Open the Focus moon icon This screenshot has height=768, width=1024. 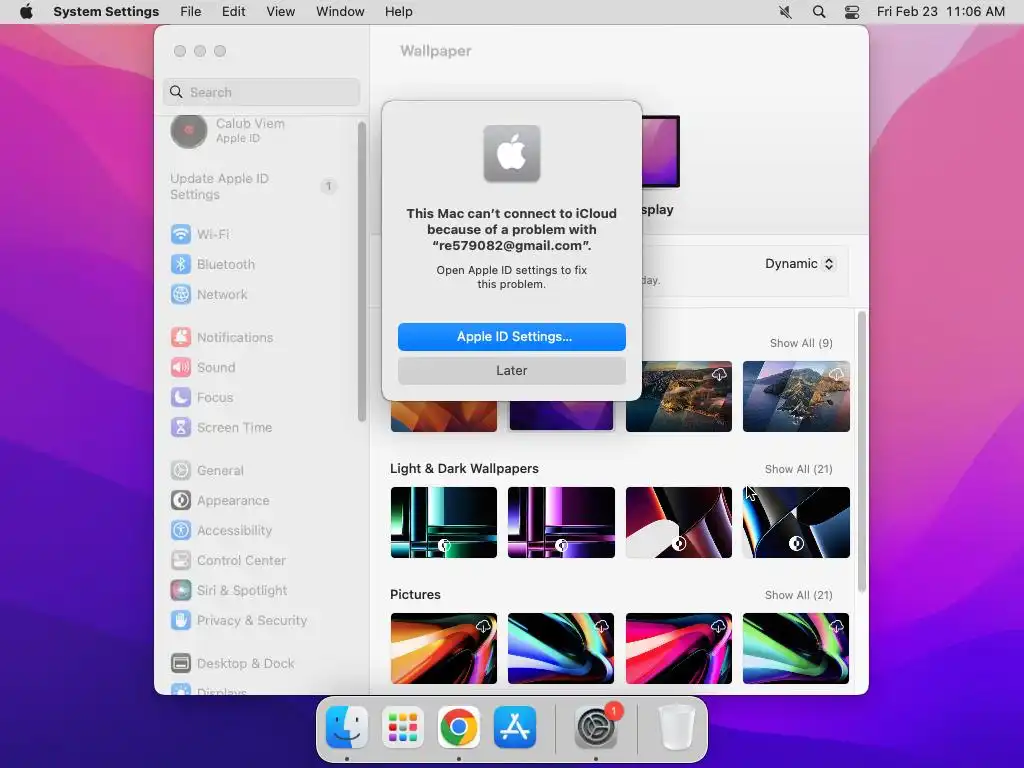point(181,397)
